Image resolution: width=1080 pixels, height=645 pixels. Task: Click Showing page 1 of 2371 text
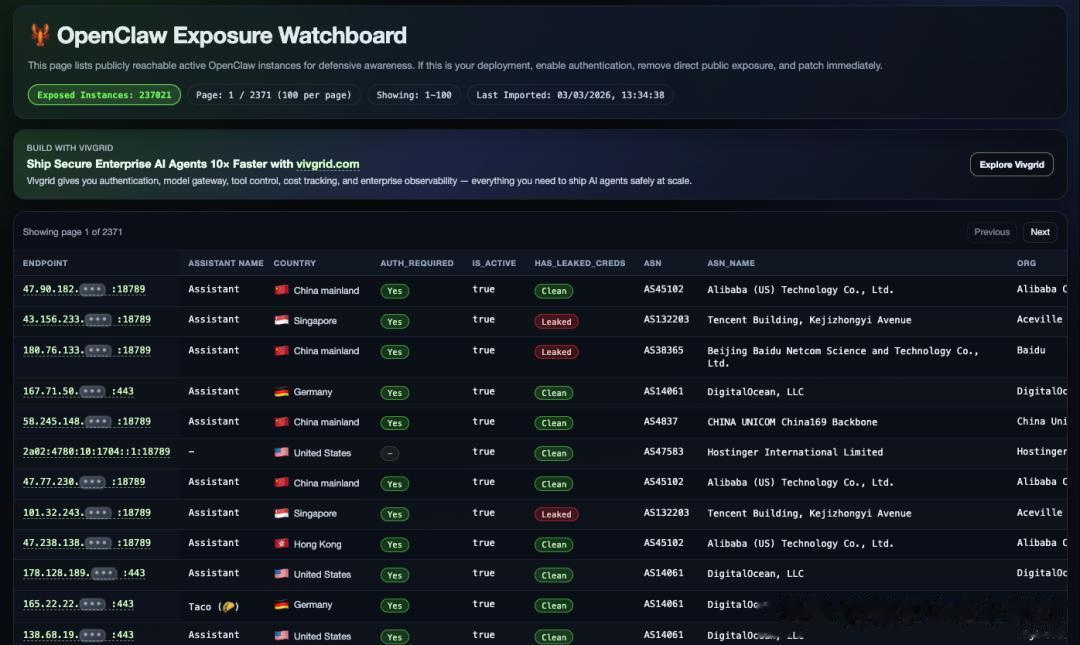click(72, 232)
